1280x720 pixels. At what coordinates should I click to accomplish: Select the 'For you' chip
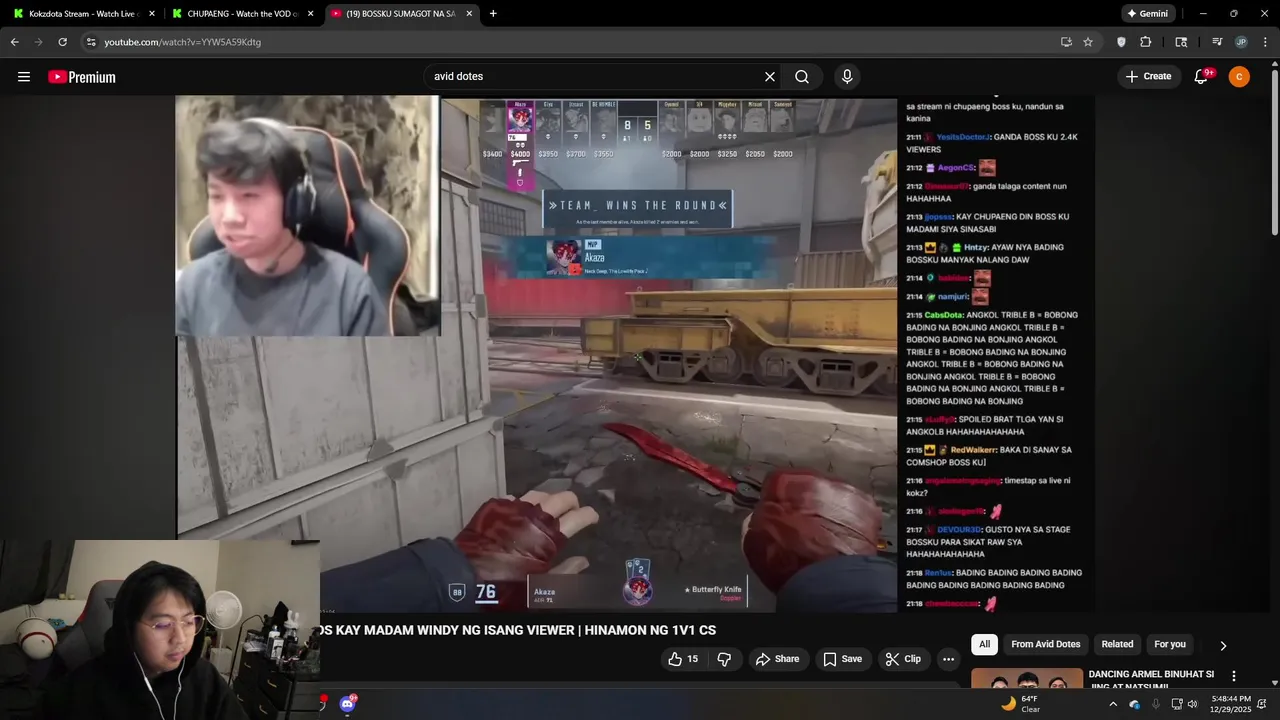(x=1170, y=645)
